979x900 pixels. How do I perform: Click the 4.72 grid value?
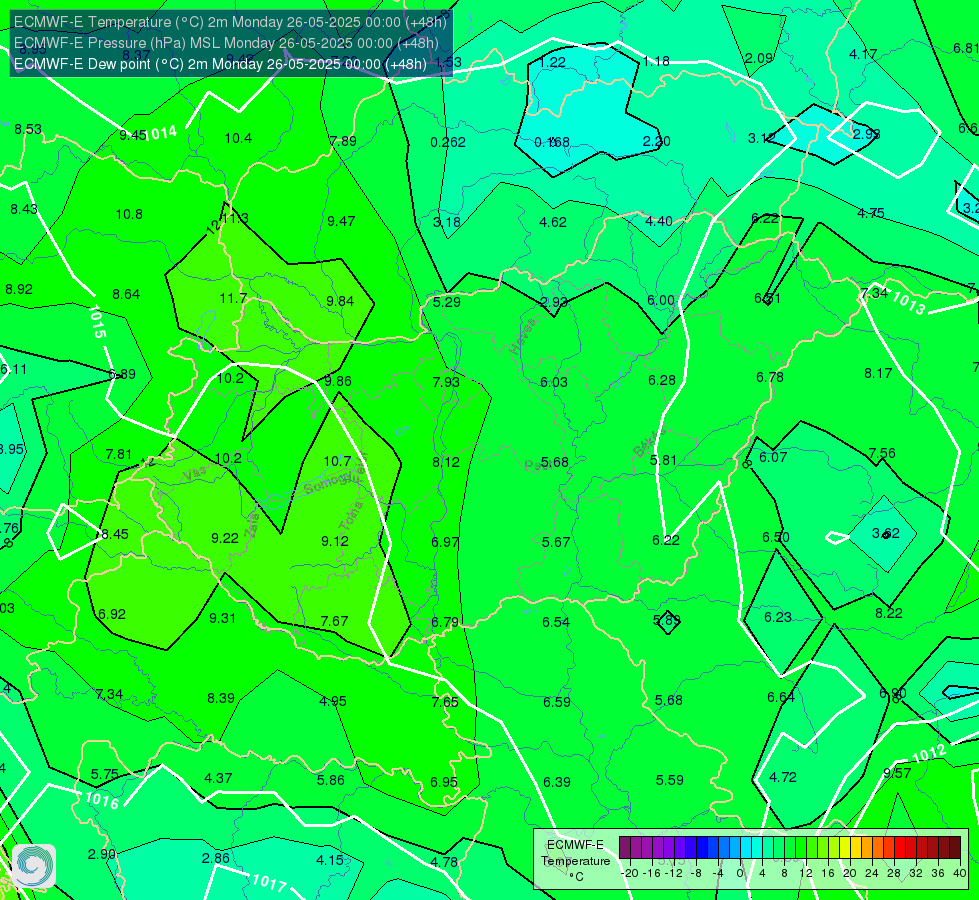[783, 778]
